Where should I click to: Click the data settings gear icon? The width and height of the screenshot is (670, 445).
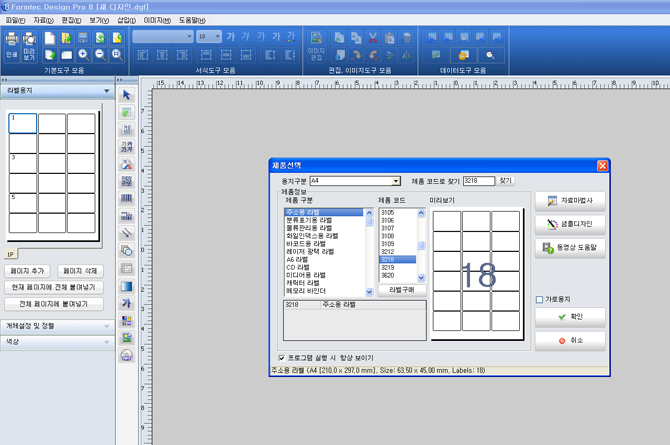[463, 55]
